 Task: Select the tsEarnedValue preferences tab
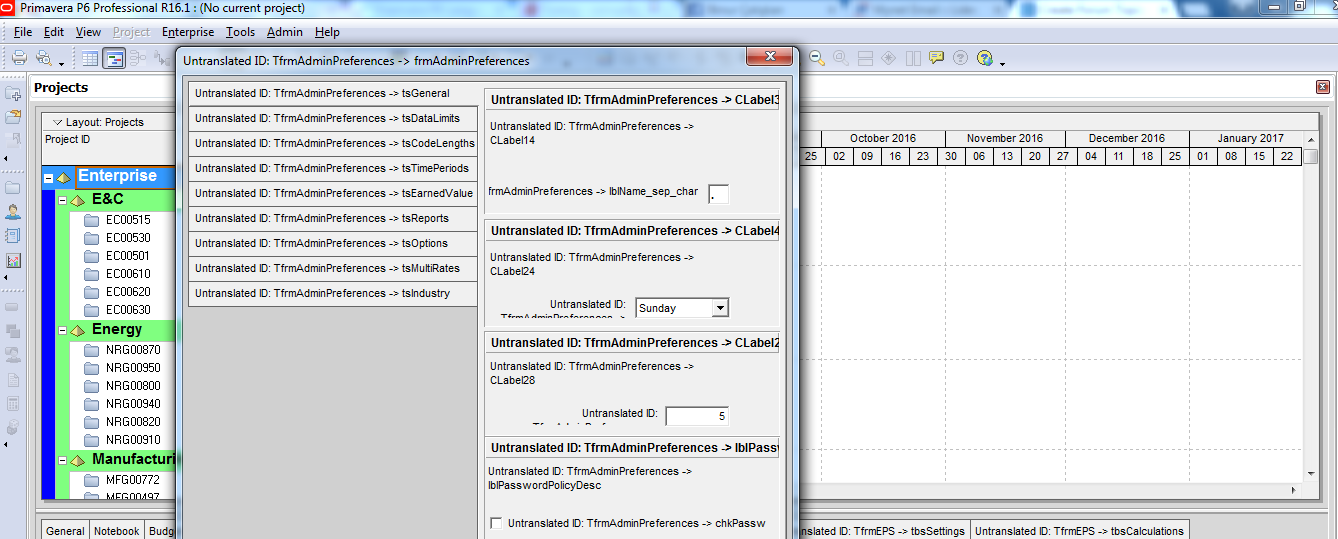click(333, 193)
